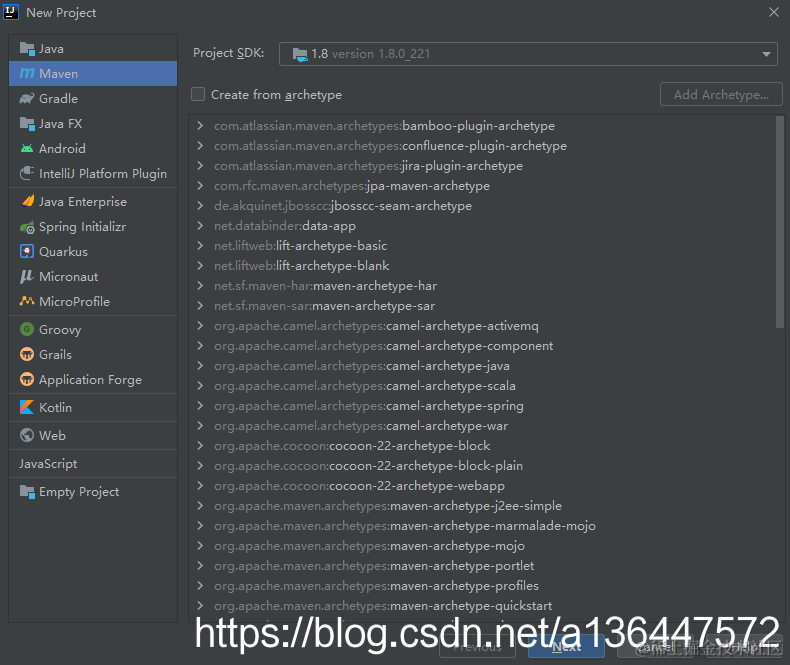Click the Java FX folder icon
Viewport: 790px width, 665px height.
point(27,123)
